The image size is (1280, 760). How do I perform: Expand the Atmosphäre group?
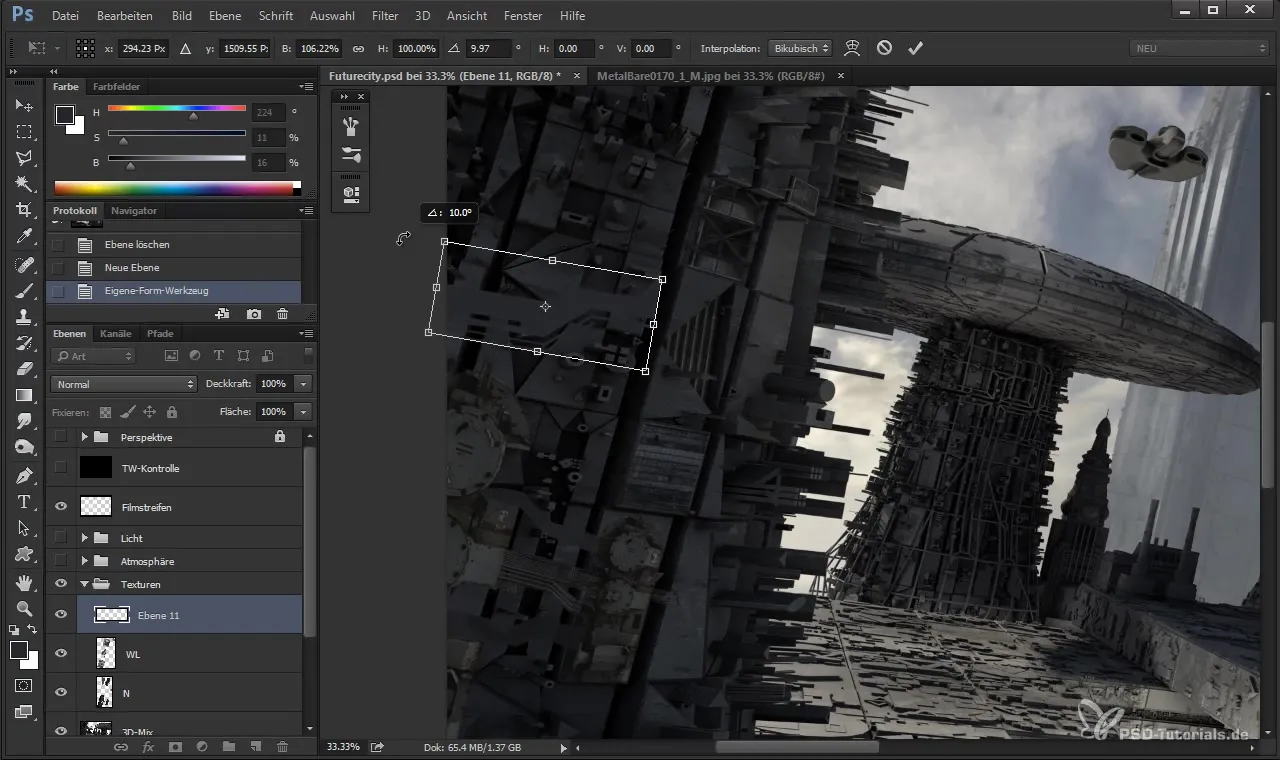click(85, 561)
